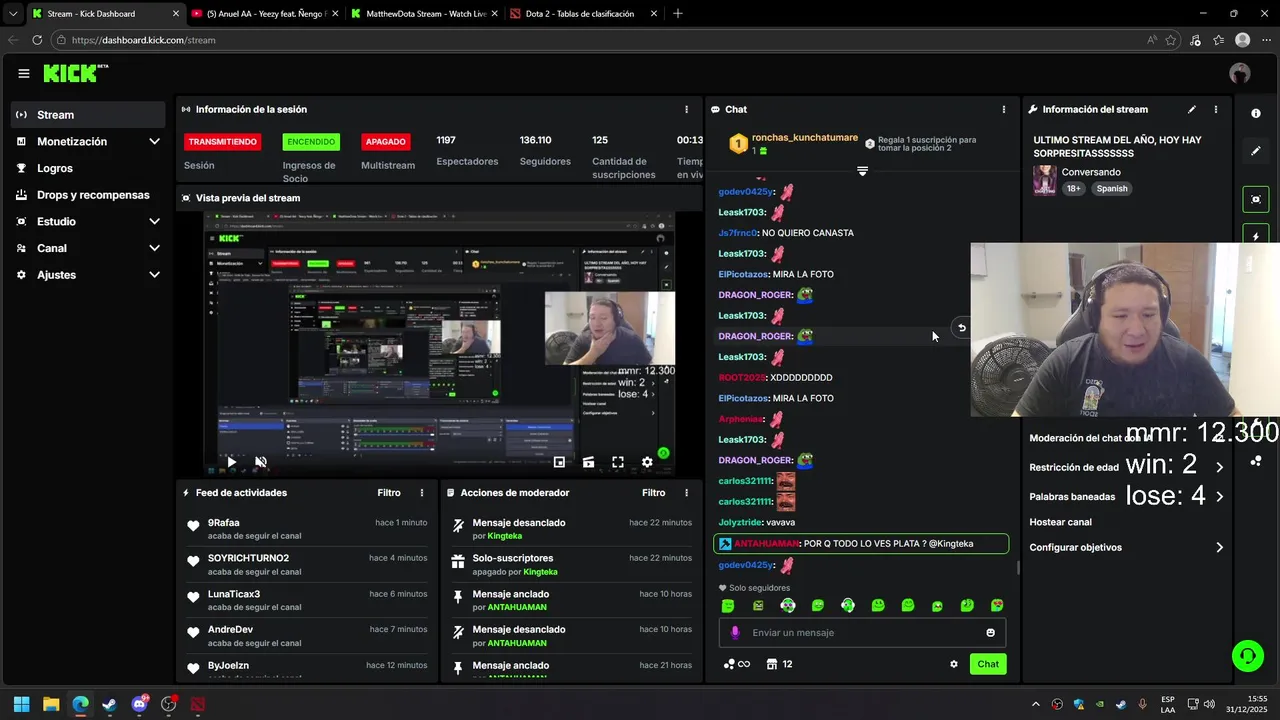Select the first green emote in quick row
This screenshot has height=720, width=1280.
[x=728, y=606]
